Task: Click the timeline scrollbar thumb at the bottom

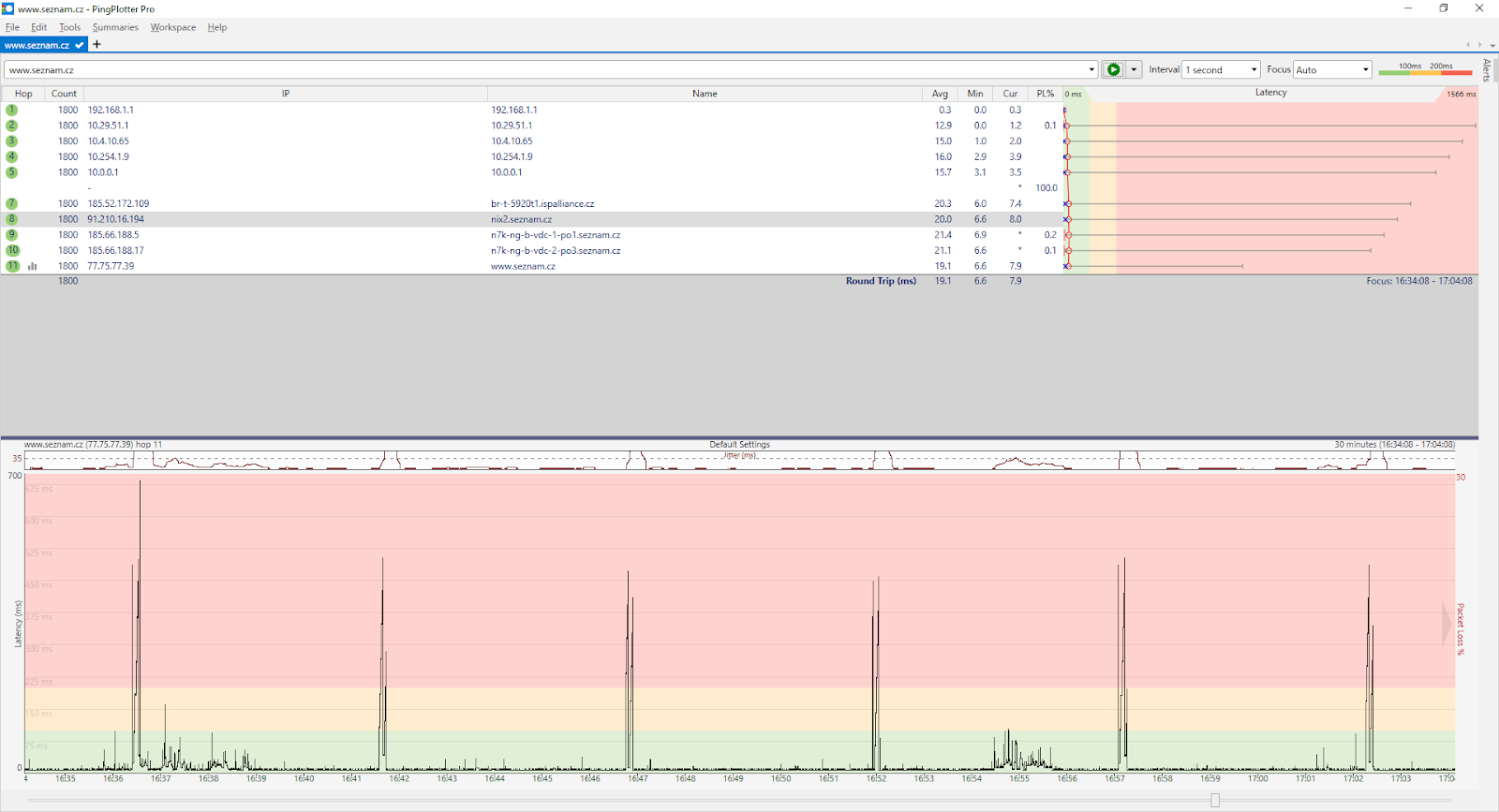Action: [1215, 800]
